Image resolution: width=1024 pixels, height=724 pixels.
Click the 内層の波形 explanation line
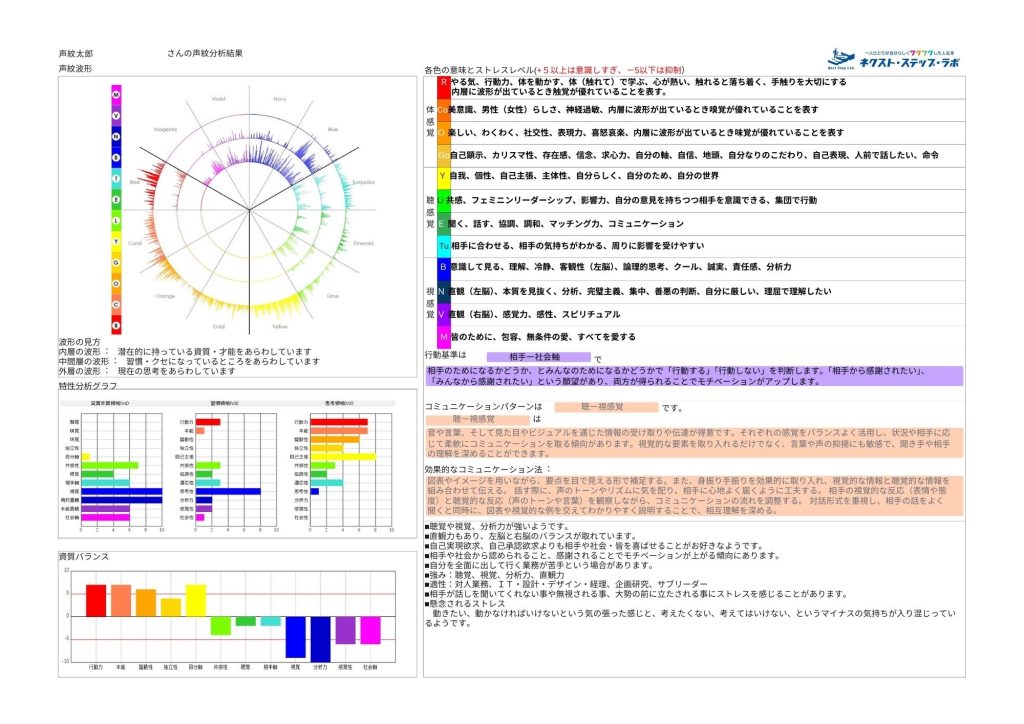pos(185,352)
